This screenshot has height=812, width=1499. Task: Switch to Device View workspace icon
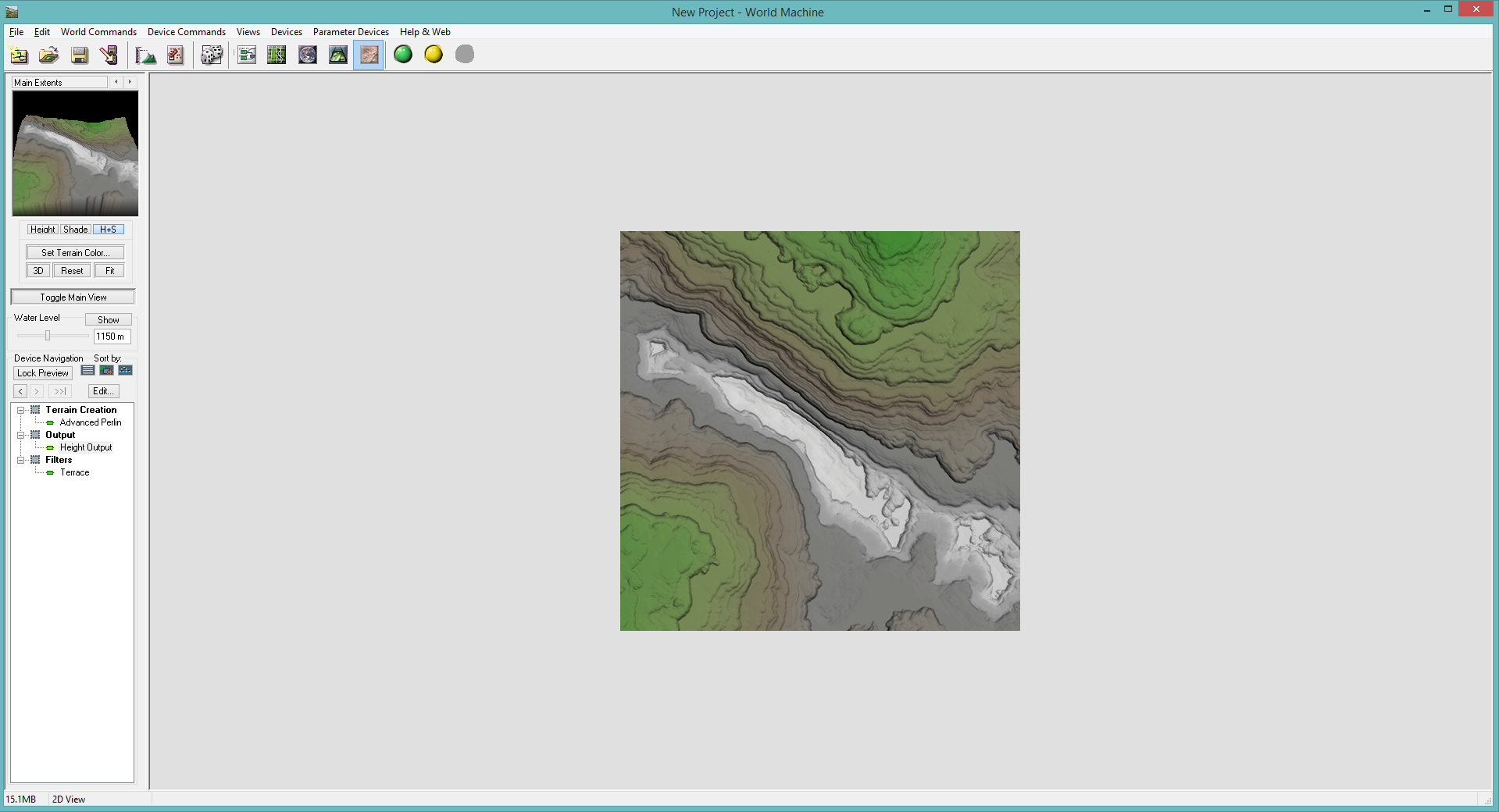click(x=247, y=55)
